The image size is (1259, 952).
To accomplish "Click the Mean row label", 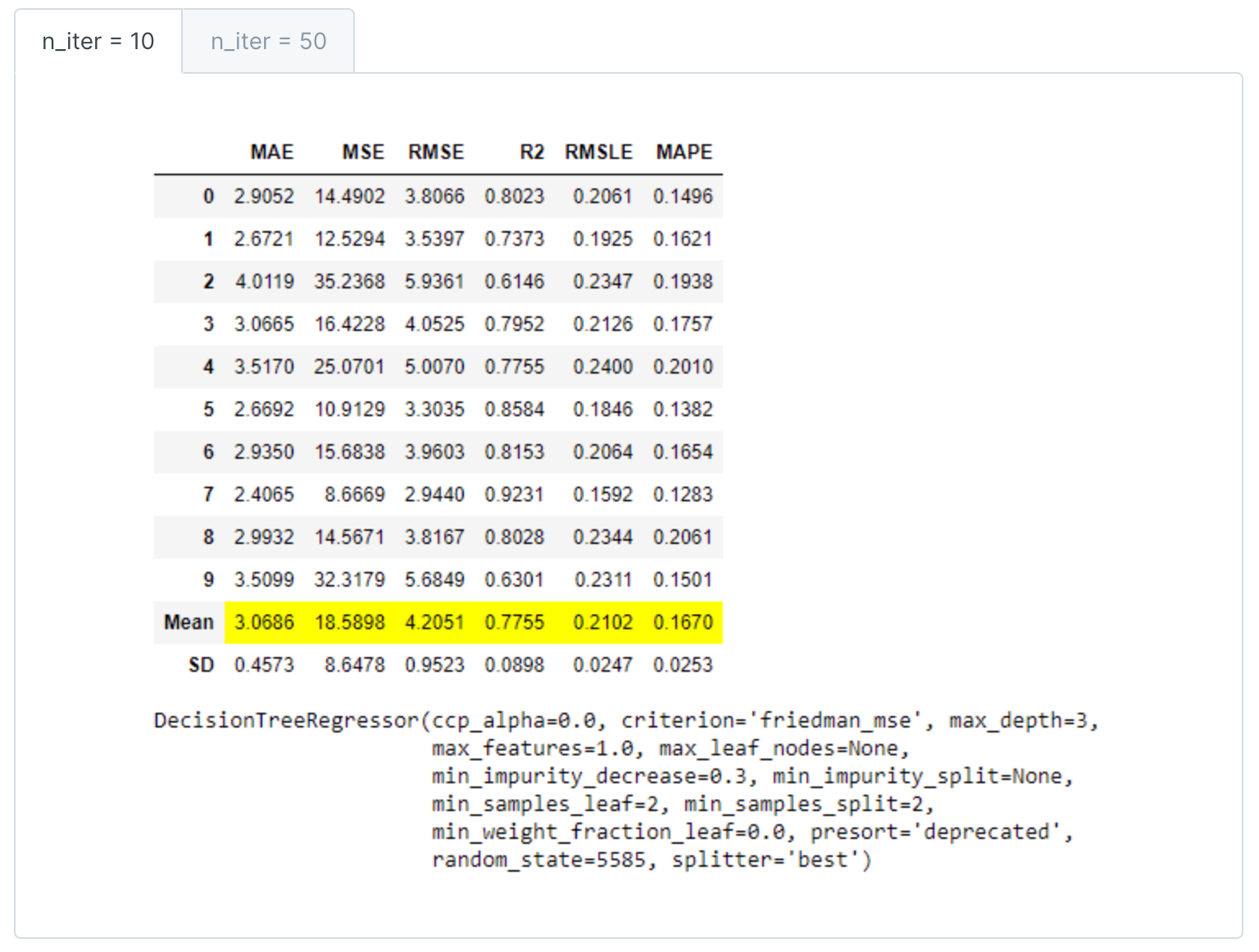I will click(189, 623).
